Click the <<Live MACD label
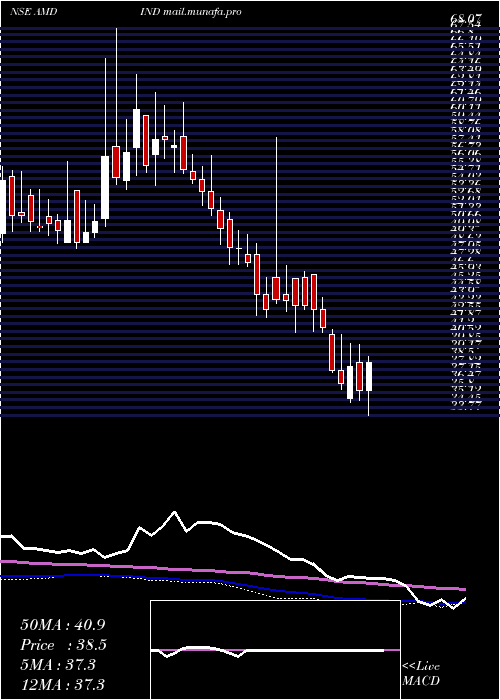500x700 pixels. click(x=421, y=674)
